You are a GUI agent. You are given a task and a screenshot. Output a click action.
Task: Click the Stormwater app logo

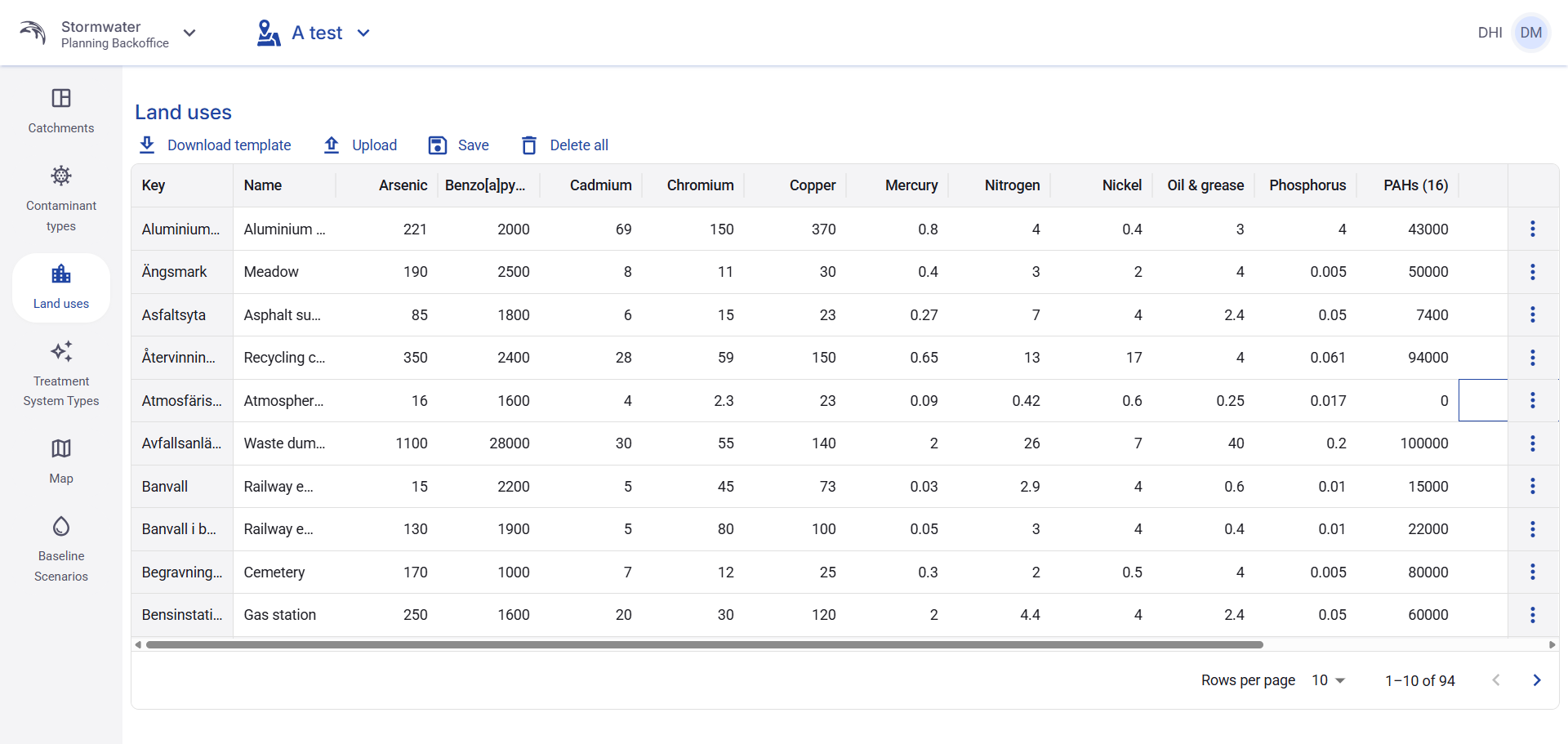(33, 33)
